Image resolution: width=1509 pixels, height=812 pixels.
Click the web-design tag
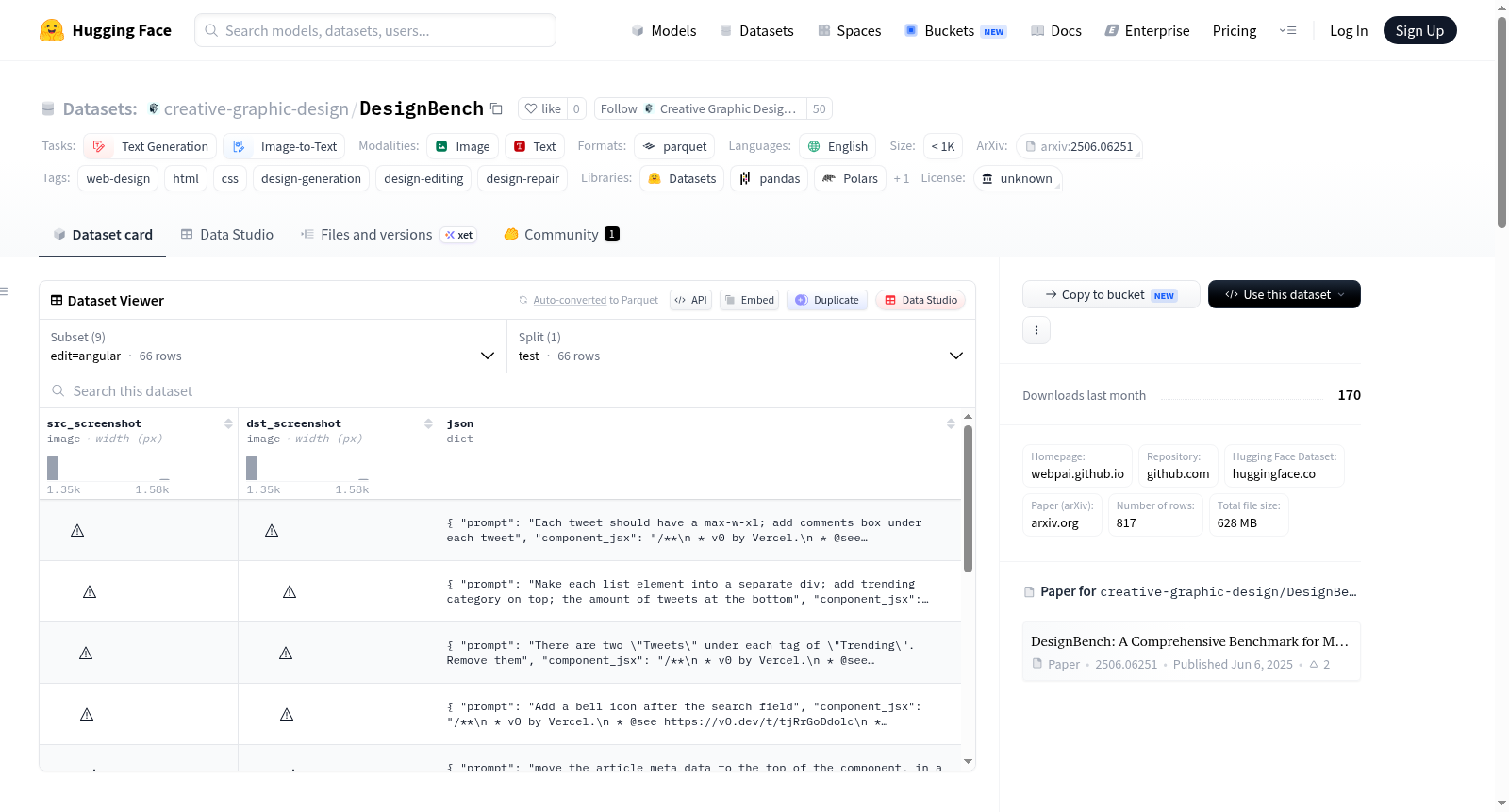(118, 178)
